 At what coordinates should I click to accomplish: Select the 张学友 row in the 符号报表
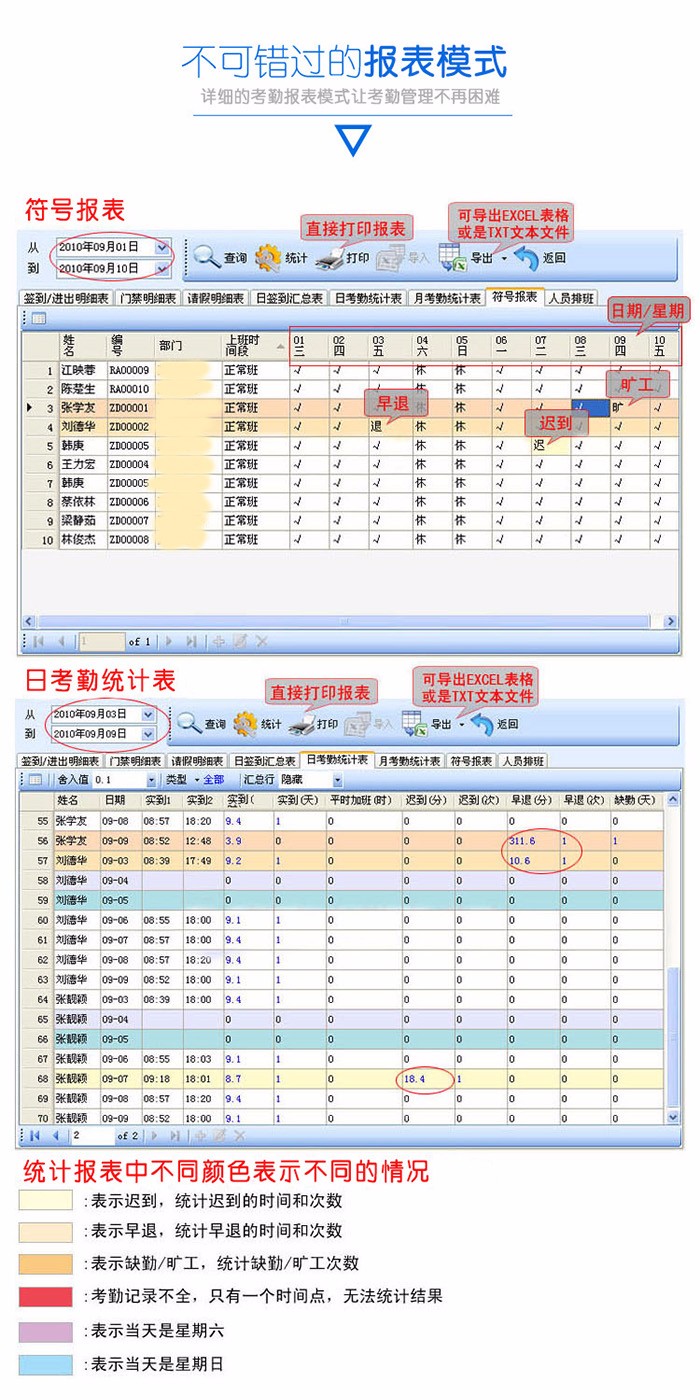(x=350, y=408)
